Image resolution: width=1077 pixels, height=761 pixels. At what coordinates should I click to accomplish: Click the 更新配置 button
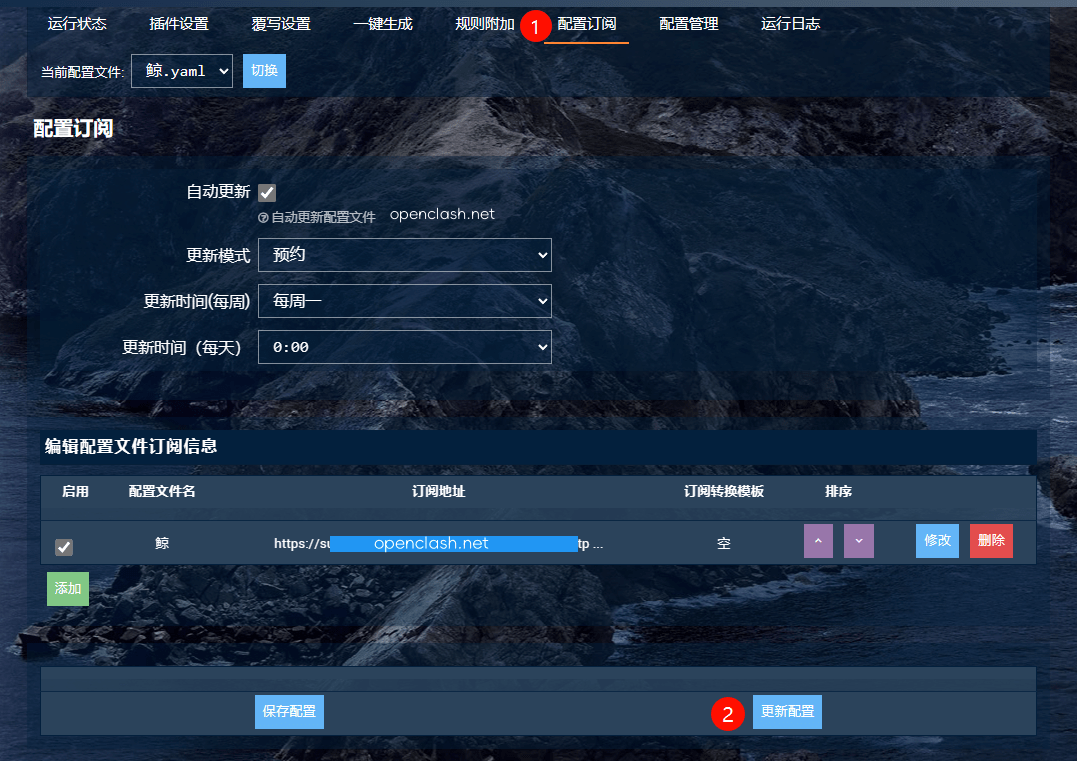coord(787,712)
